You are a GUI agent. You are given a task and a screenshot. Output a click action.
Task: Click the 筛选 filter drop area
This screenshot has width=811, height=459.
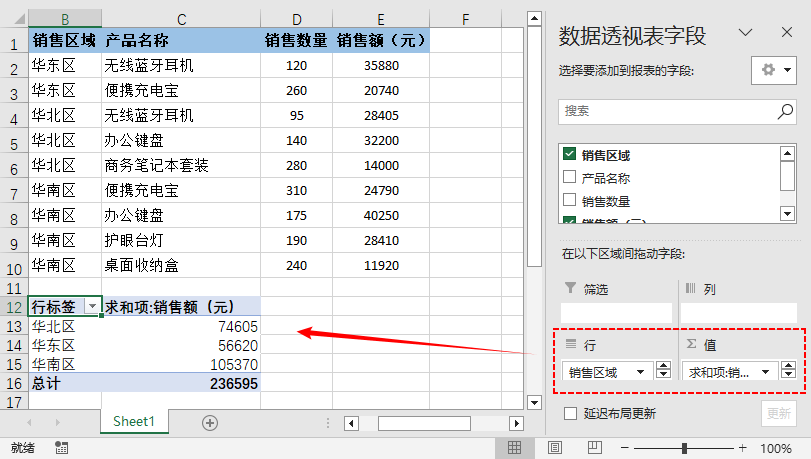point(617,313)
